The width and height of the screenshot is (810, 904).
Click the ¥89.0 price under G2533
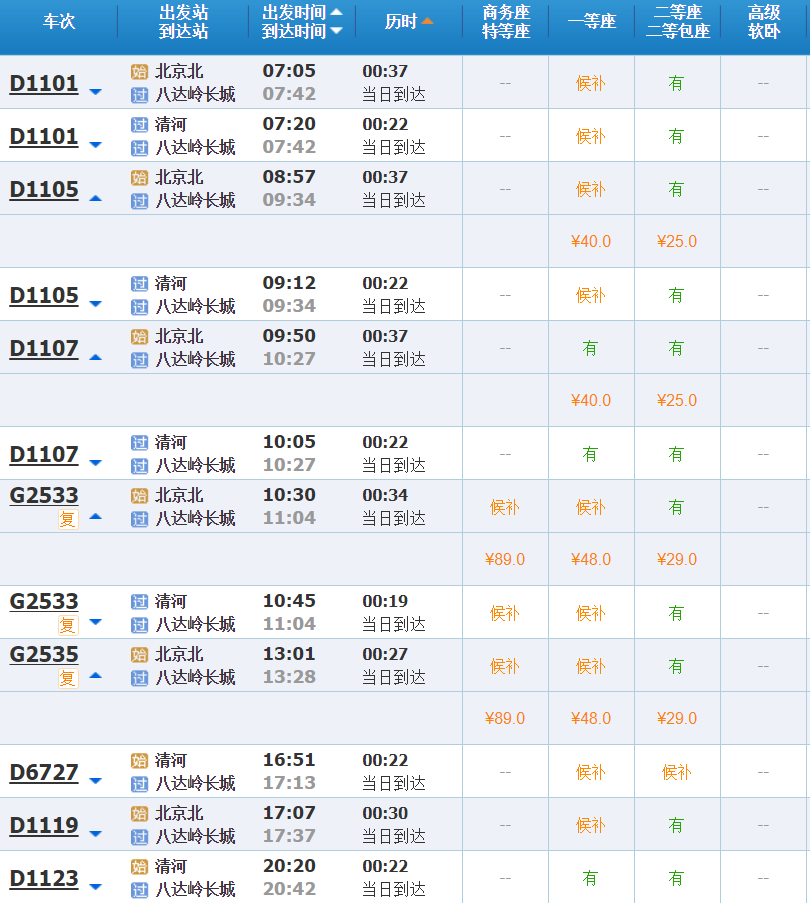click(x=504, y=559)
